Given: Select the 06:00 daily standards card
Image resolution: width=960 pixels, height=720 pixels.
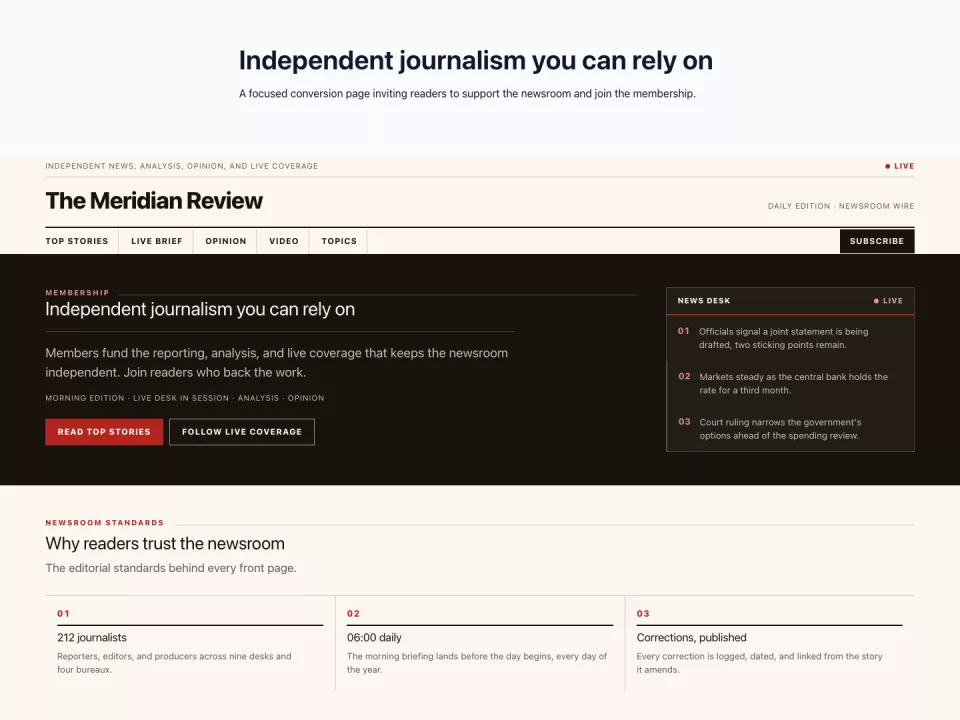Looking at the screenshot, I should (480, 643).
